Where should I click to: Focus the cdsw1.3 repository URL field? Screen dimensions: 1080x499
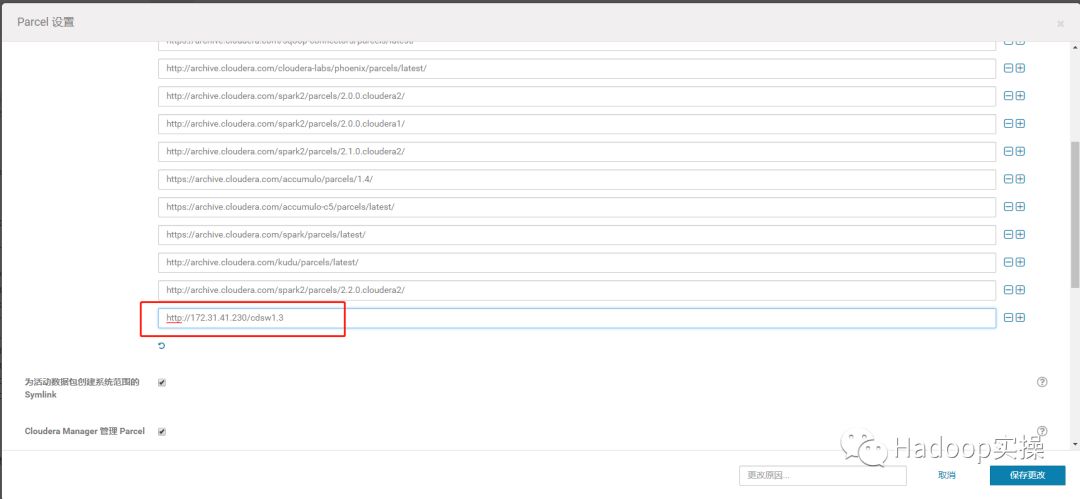point(577,318)
